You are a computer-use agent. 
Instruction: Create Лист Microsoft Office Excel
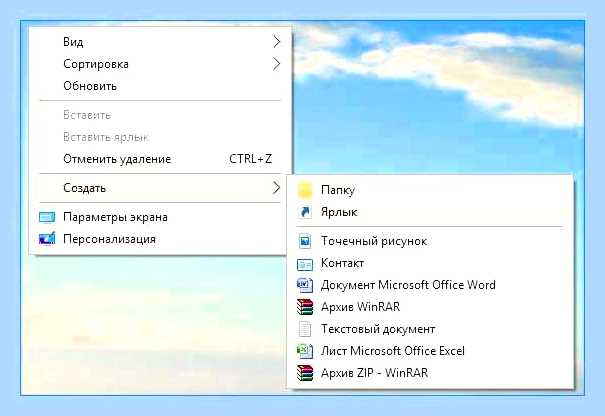[x=430, y=351]
